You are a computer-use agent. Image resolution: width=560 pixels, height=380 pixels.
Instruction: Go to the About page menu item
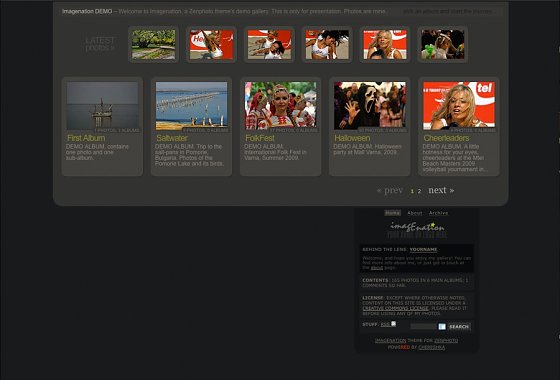click(415, 213)
